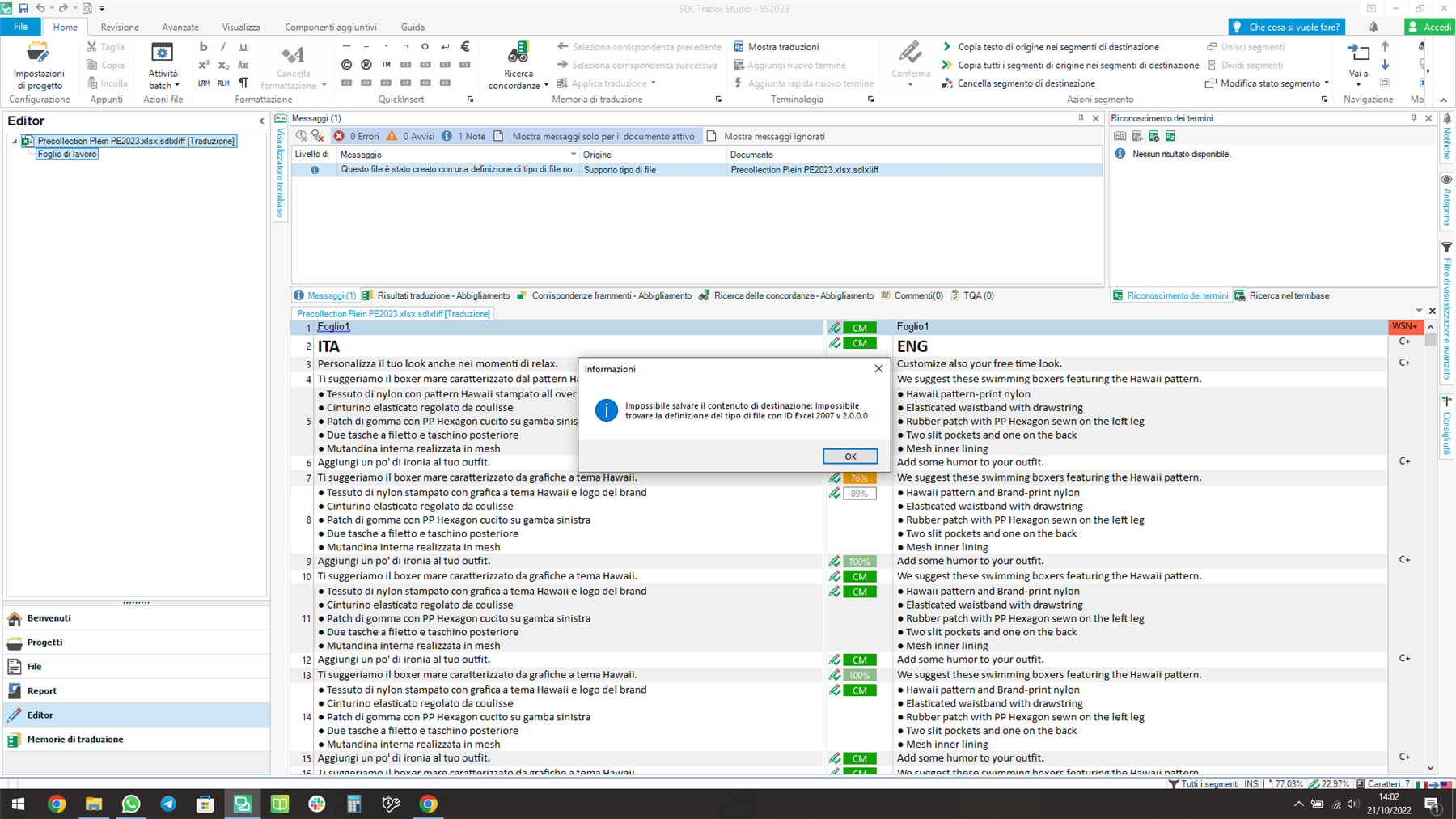Image resolution: width=1456 pixels, height=819 pixels.
Task: Select Foglio di lavoro in the Editor panel
Action: pos(66,154)
